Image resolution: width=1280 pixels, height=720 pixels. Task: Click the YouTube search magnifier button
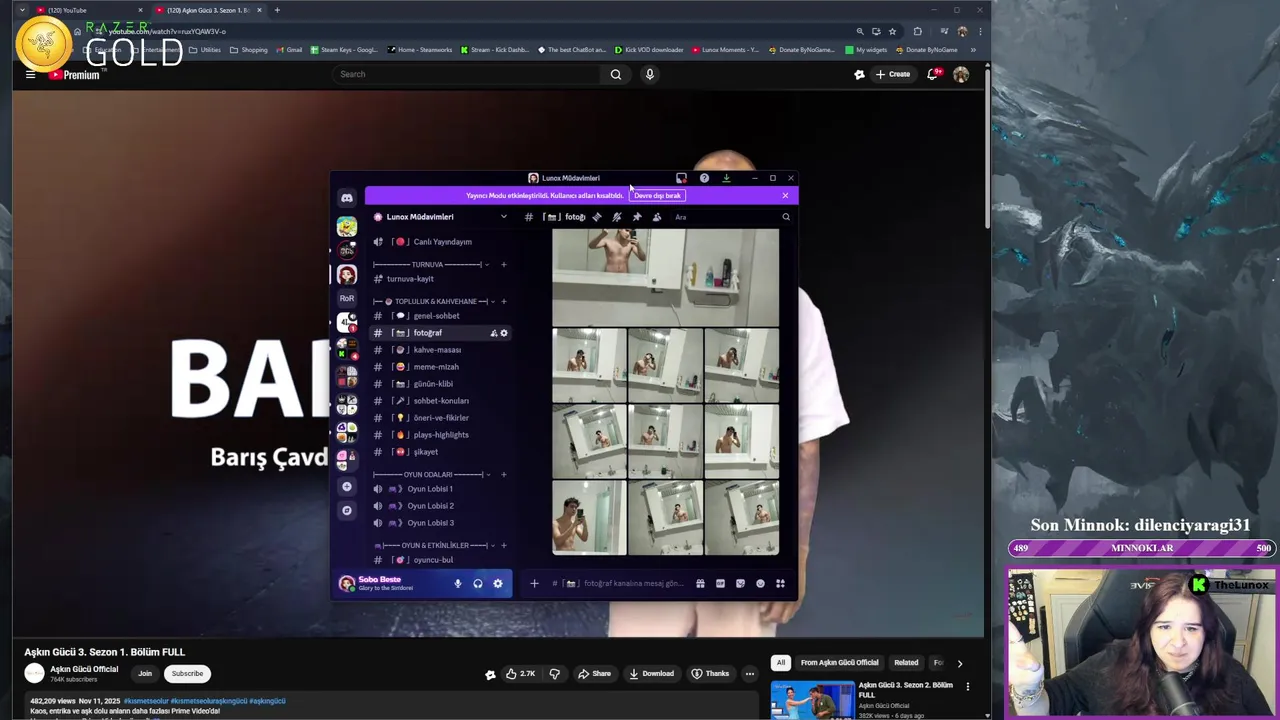coord(616,74)
